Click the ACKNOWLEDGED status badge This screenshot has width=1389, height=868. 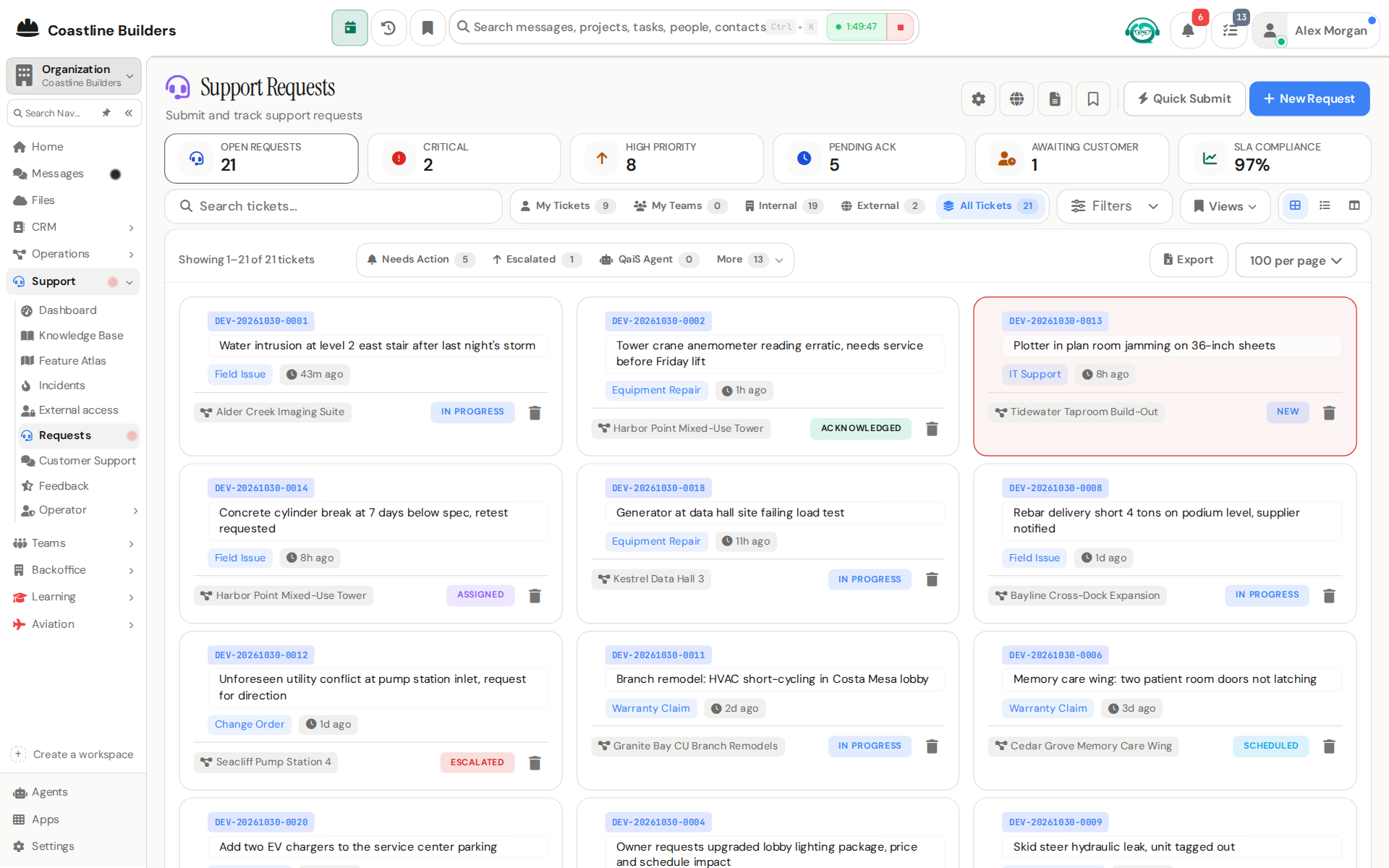tap(861, 428)
